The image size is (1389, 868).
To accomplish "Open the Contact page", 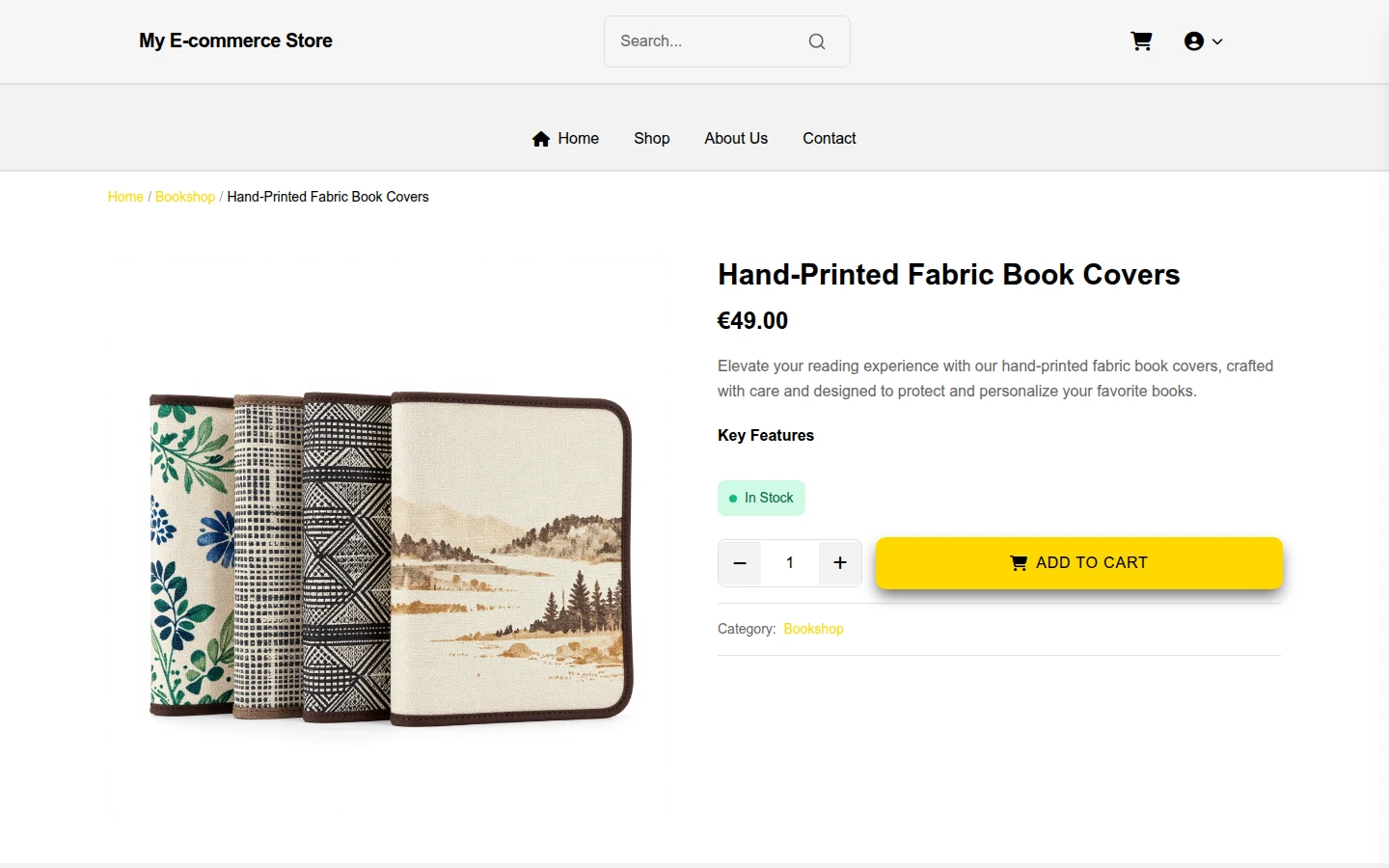I will (x=830, y=139).
